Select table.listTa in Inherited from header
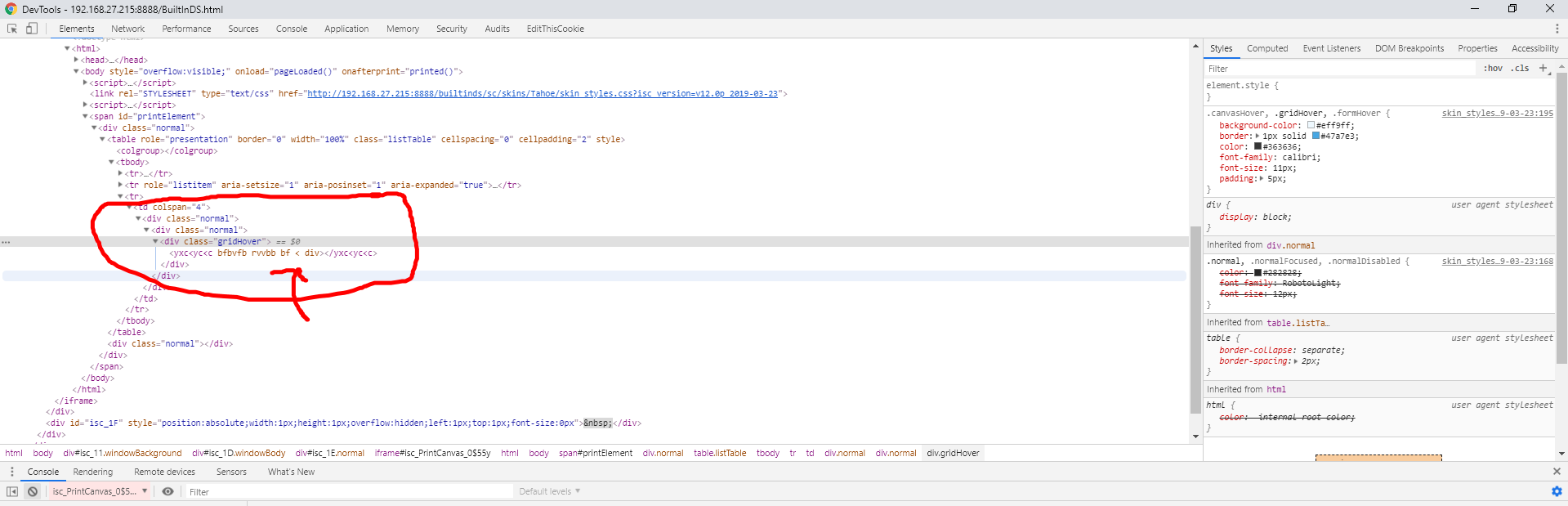Screen dimensions: 1568x506 [x=1298, y=323]
